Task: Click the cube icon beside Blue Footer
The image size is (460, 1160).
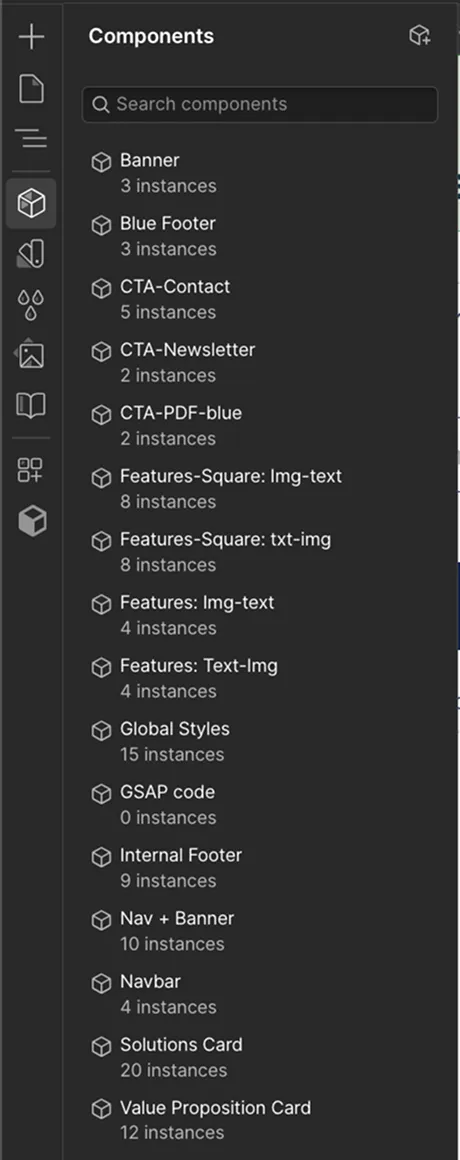Action: point(101,226)
